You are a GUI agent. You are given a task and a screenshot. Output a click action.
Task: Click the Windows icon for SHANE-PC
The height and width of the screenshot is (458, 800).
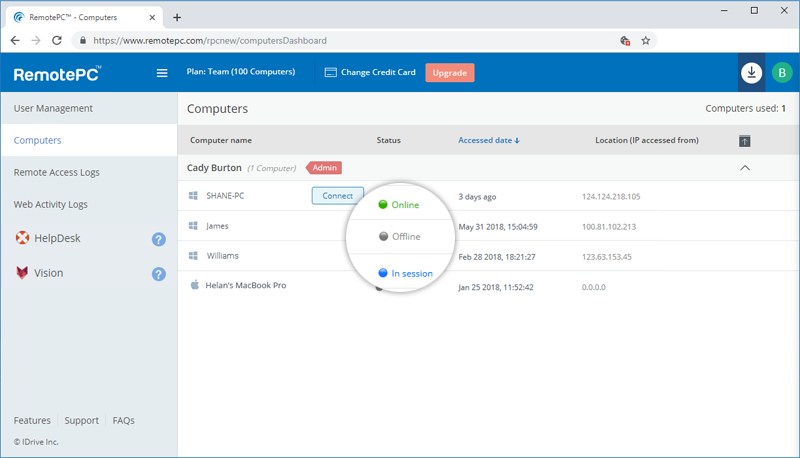click(193, 196)
